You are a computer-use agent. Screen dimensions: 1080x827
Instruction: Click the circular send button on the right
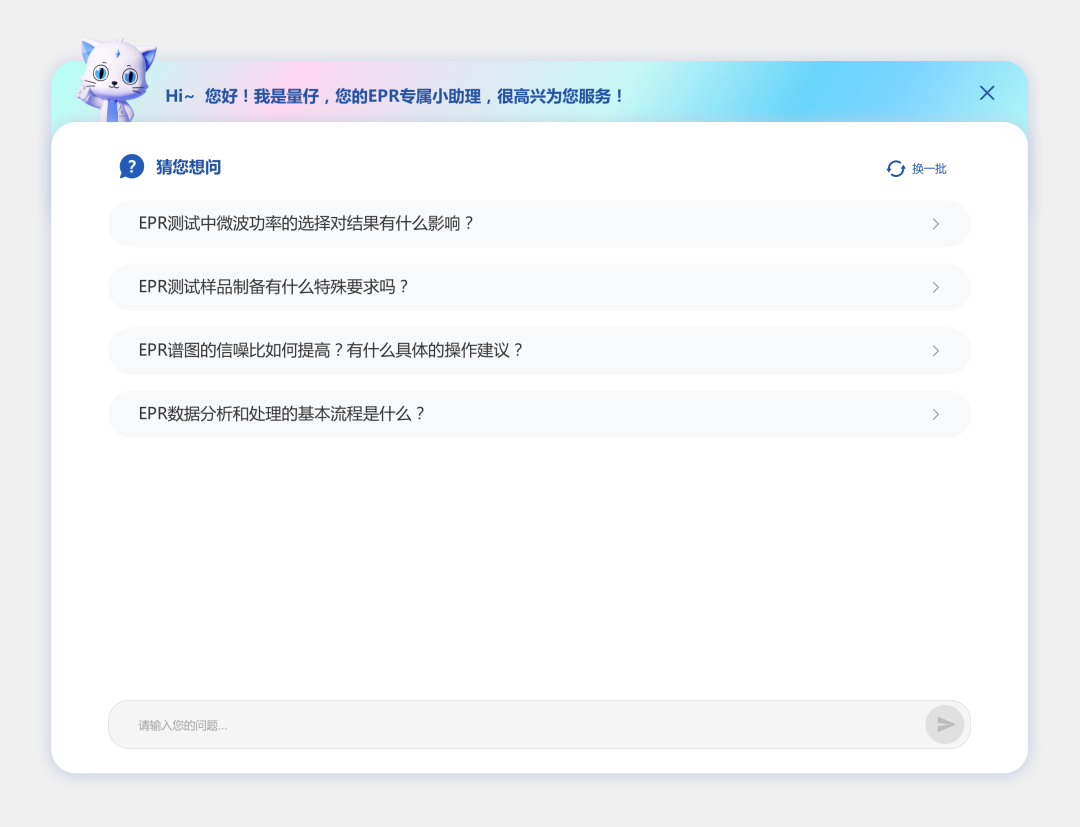click(x=945, y=724)
